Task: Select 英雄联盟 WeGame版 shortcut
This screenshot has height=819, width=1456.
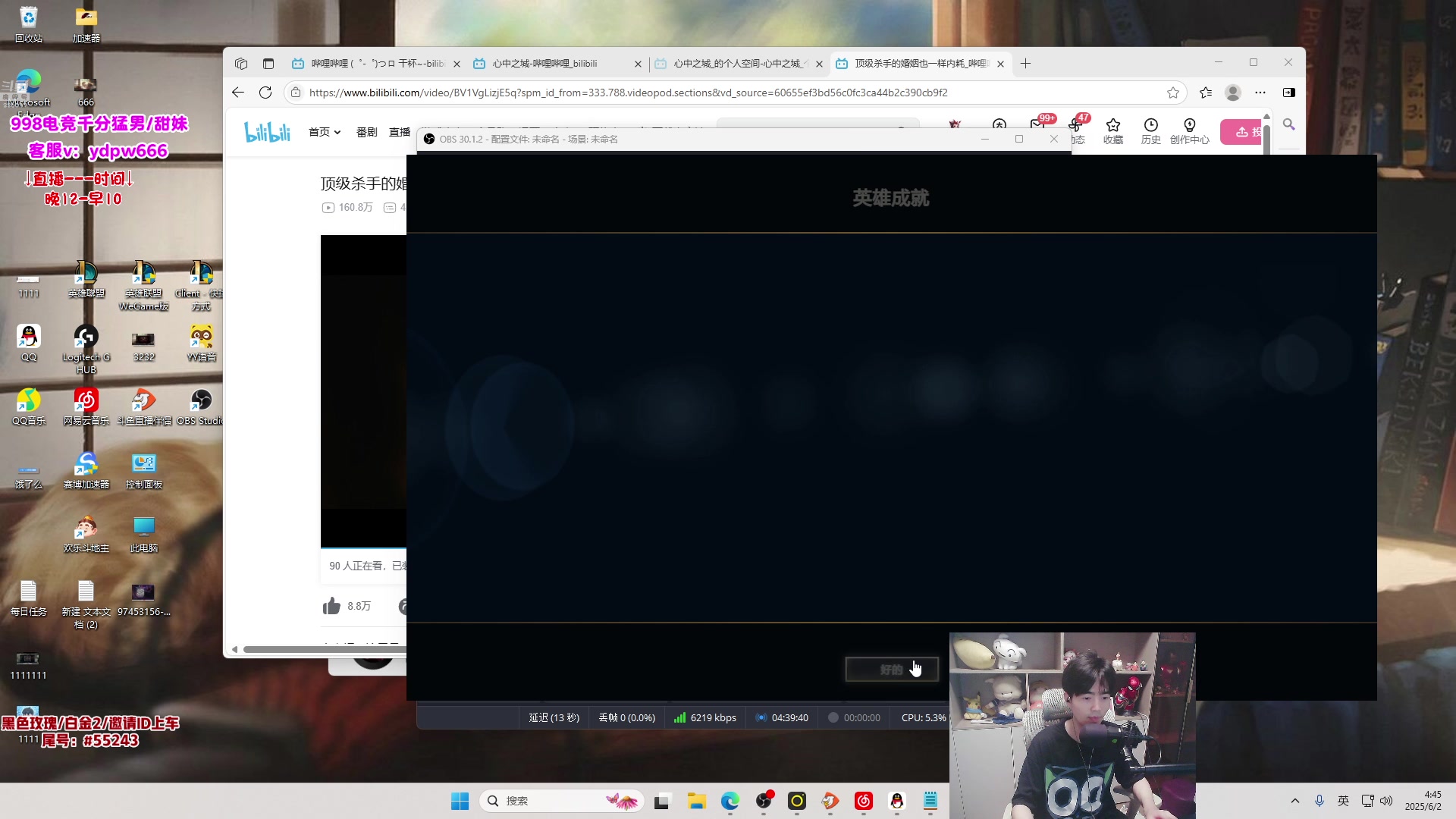Action: click(144, 285)
